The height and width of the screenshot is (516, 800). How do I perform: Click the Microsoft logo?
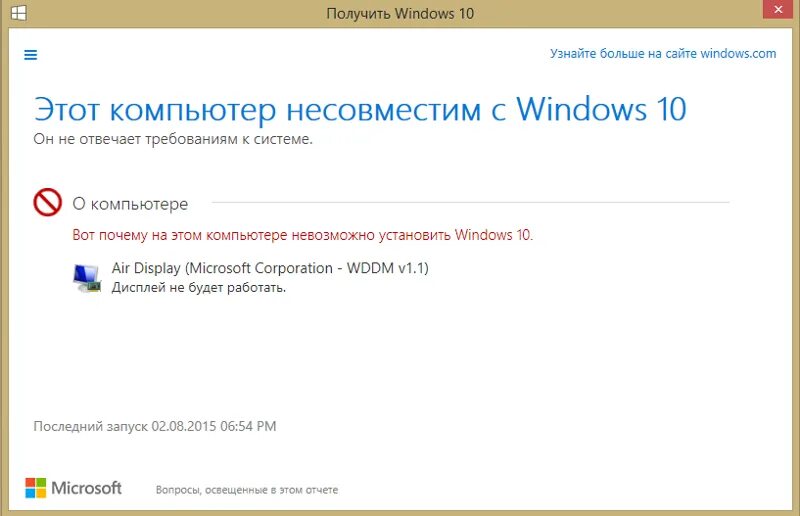[73, 488]
